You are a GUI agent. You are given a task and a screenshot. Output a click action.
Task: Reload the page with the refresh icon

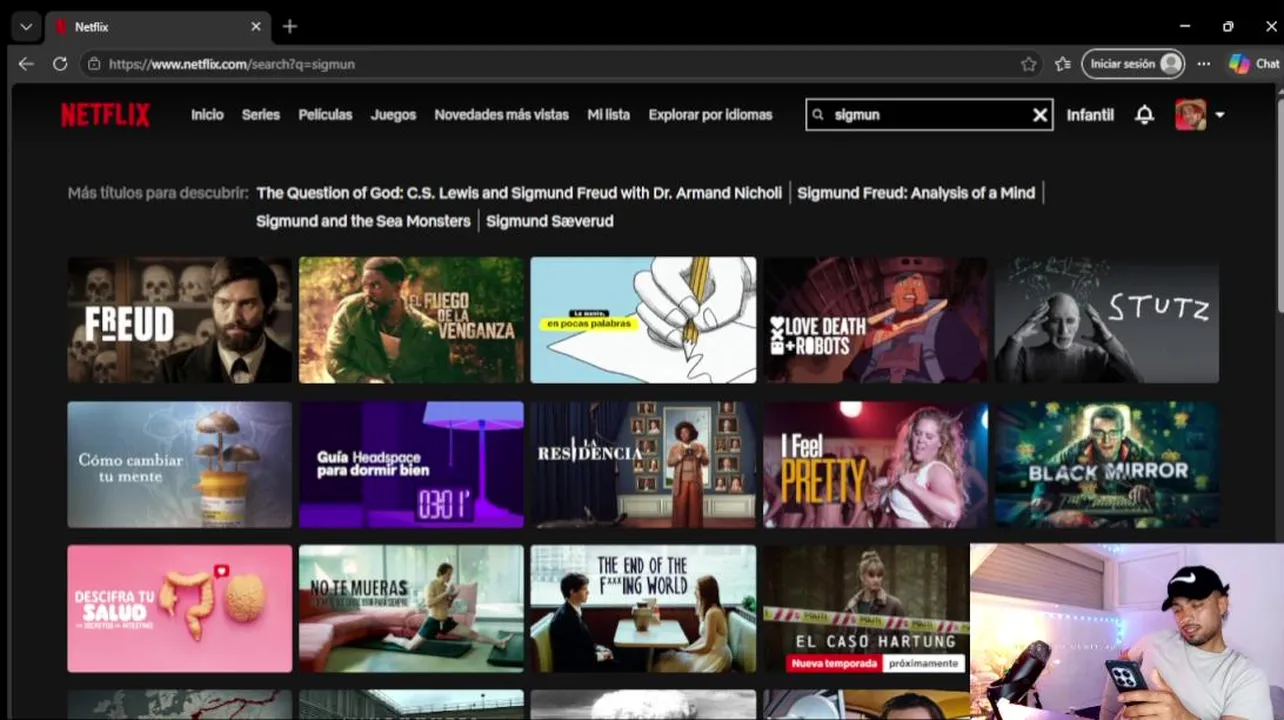pos(60,63)
